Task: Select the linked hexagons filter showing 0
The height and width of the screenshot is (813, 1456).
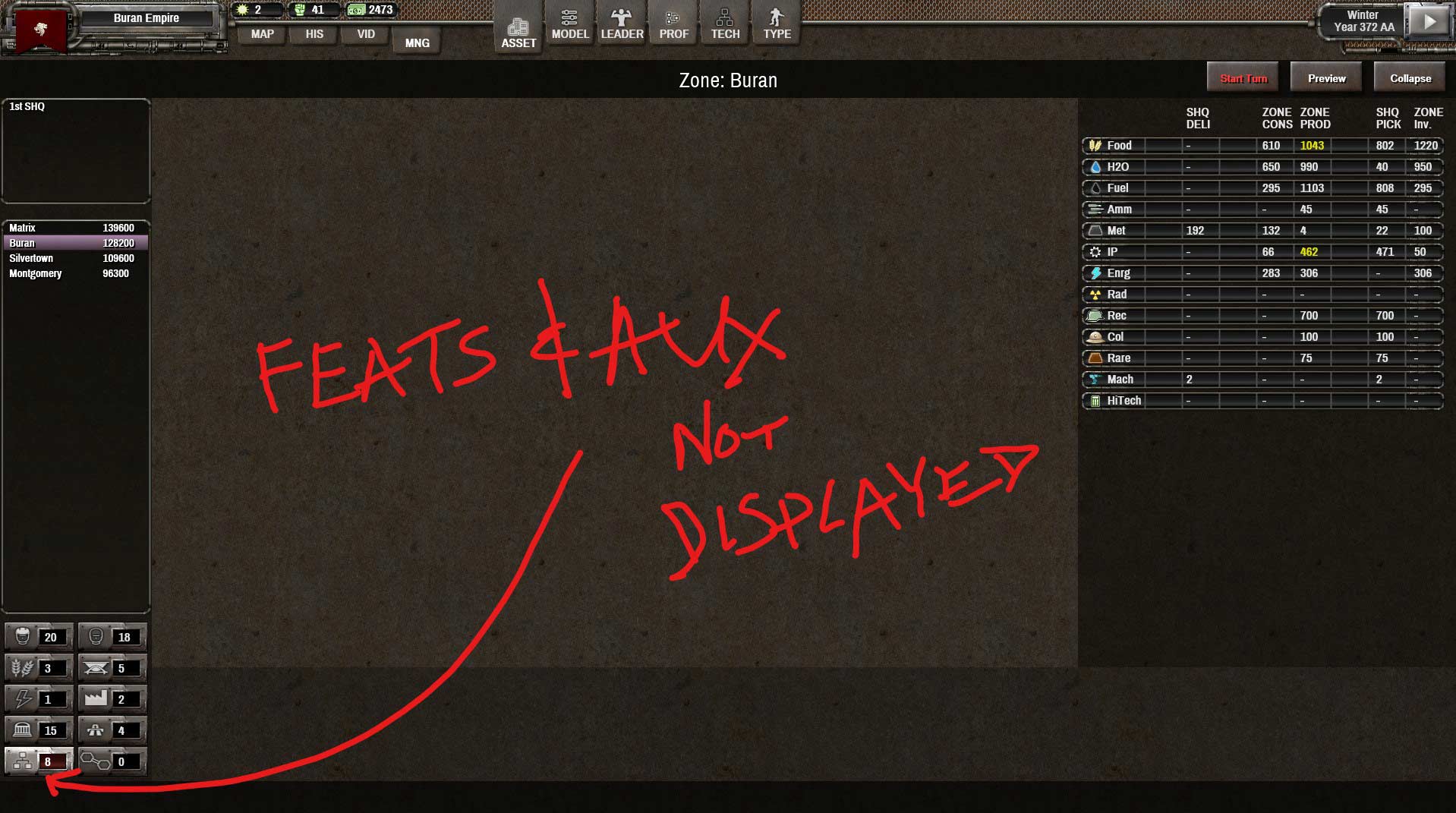Action: coord(112,761)
